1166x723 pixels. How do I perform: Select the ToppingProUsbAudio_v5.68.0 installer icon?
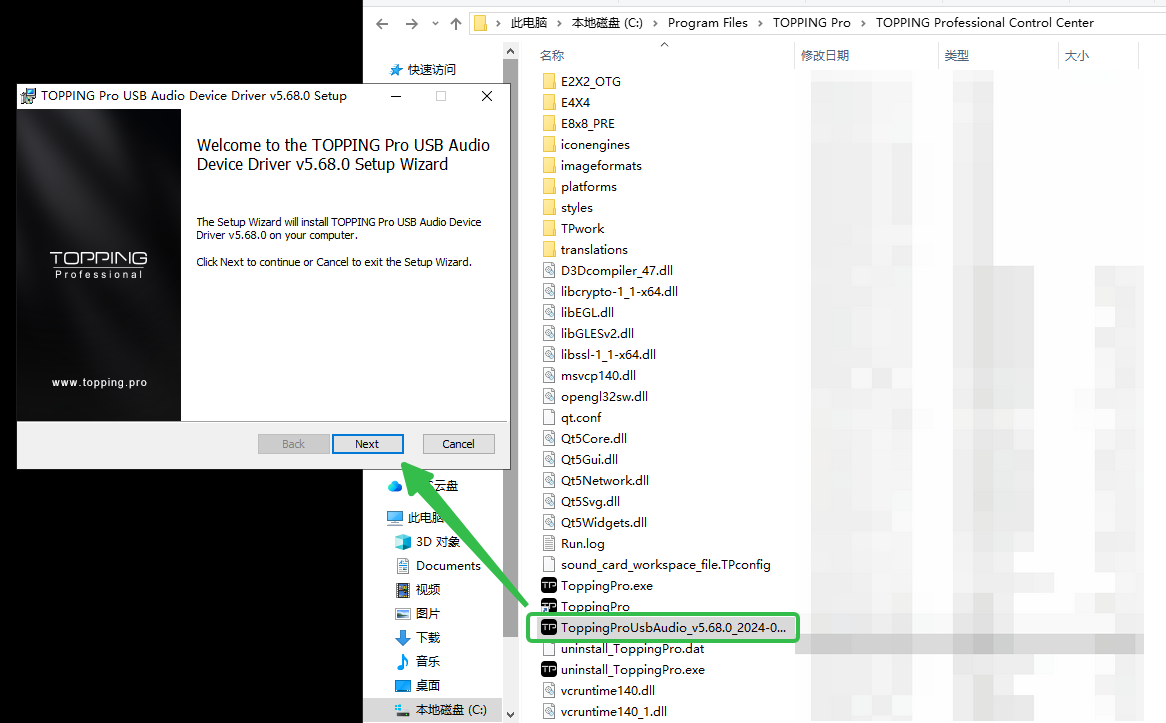tap(548, 627)
